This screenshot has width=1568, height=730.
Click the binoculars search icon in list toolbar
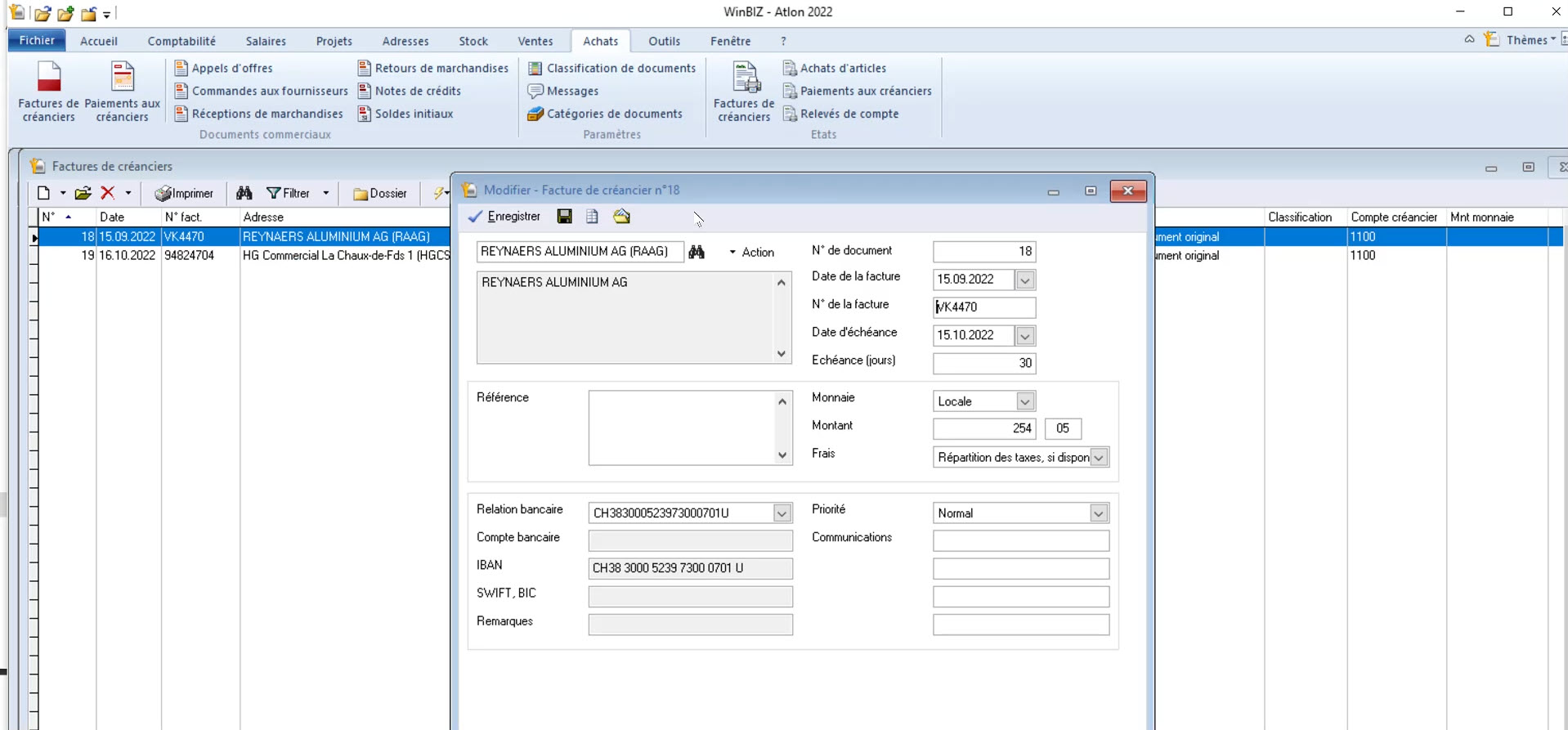(x=244, y=193)
